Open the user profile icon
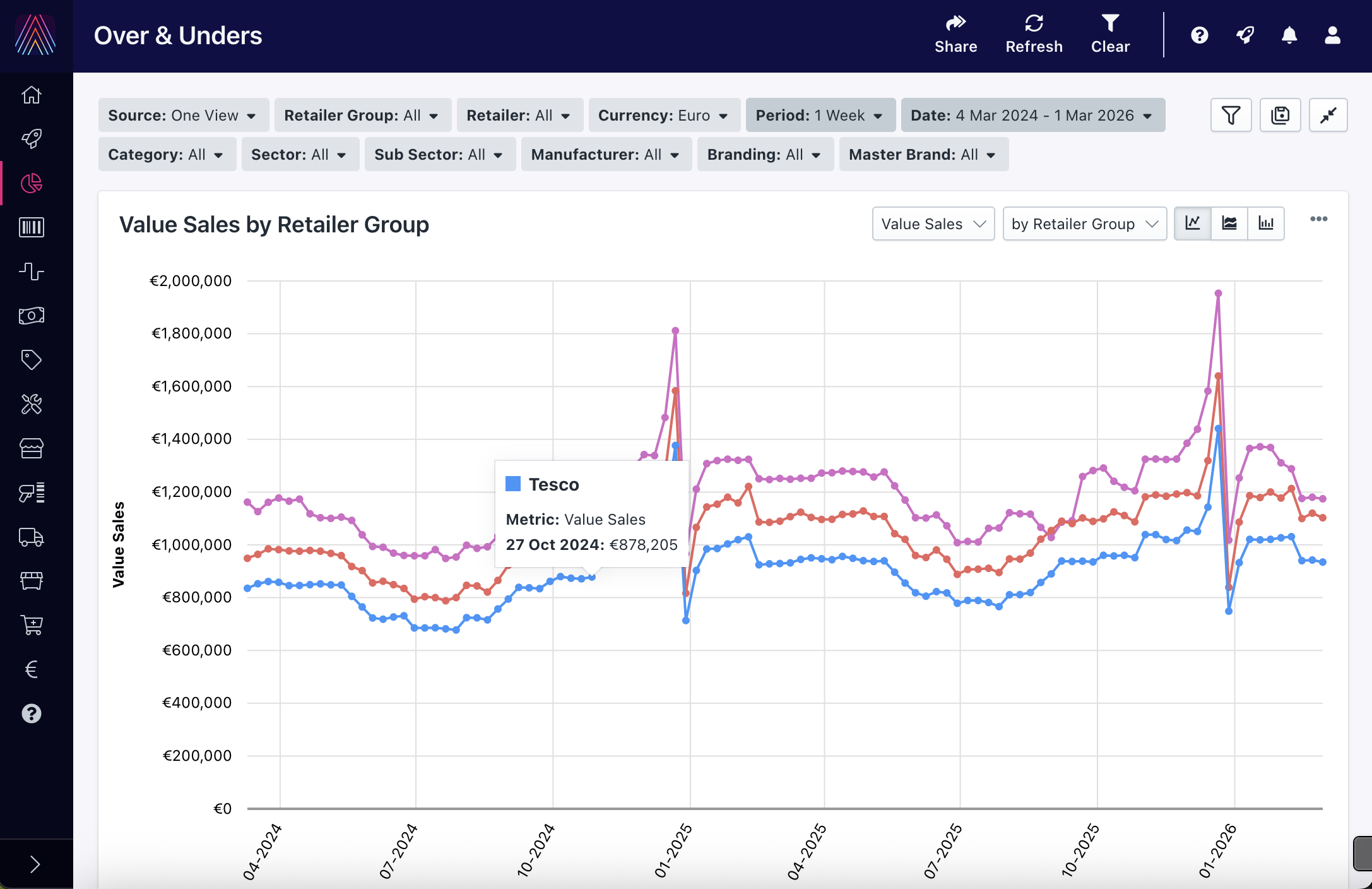This screenshot has height=889, width=1372. point(1332,35)
